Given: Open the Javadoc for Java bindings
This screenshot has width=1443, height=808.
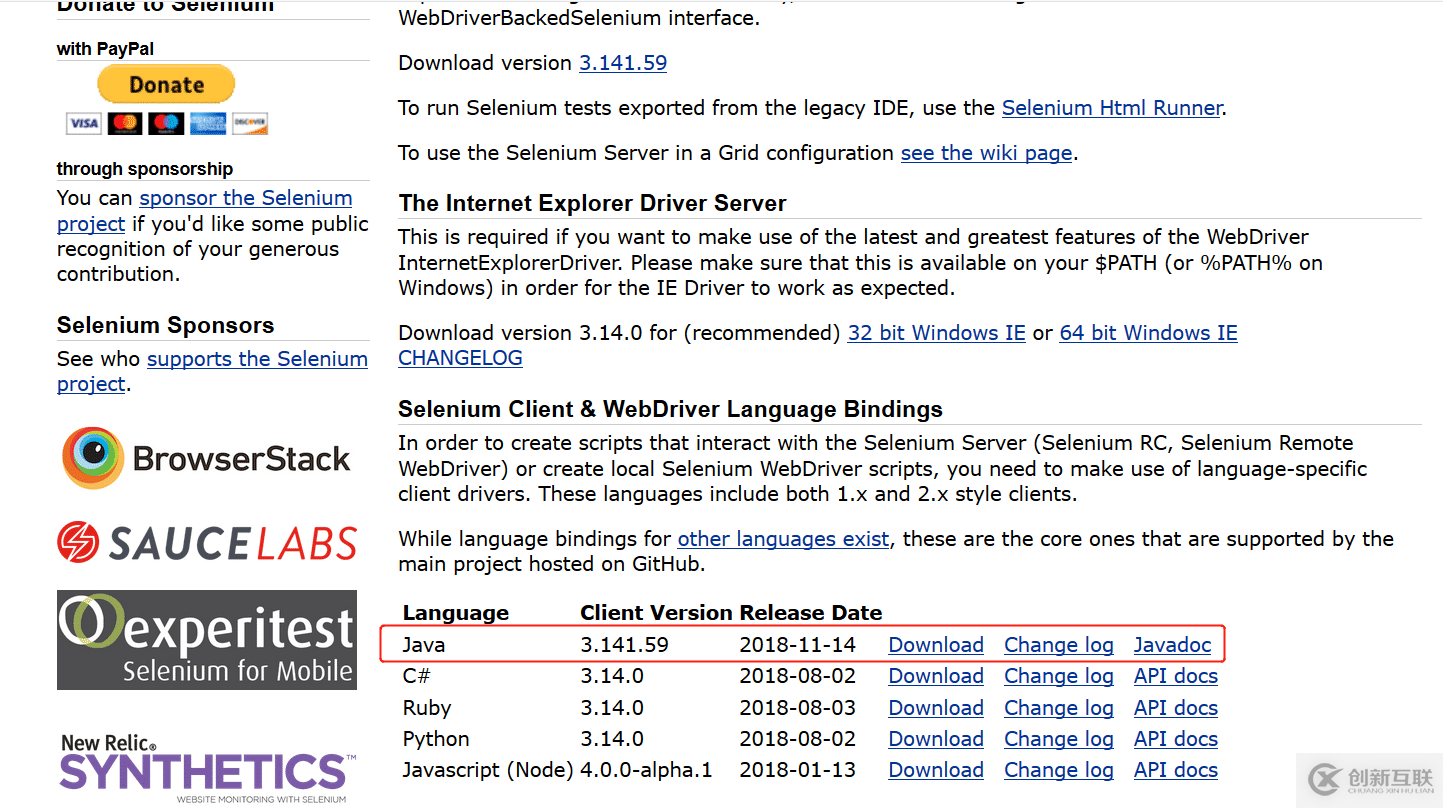Looking at the screenshot, I should click(x=1171, y=645).
